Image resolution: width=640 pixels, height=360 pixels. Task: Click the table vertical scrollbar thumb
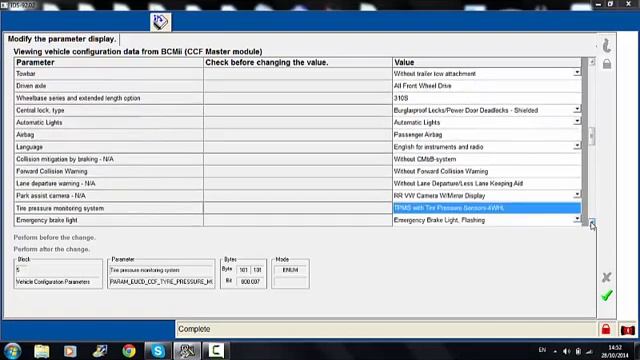point(592,136)
